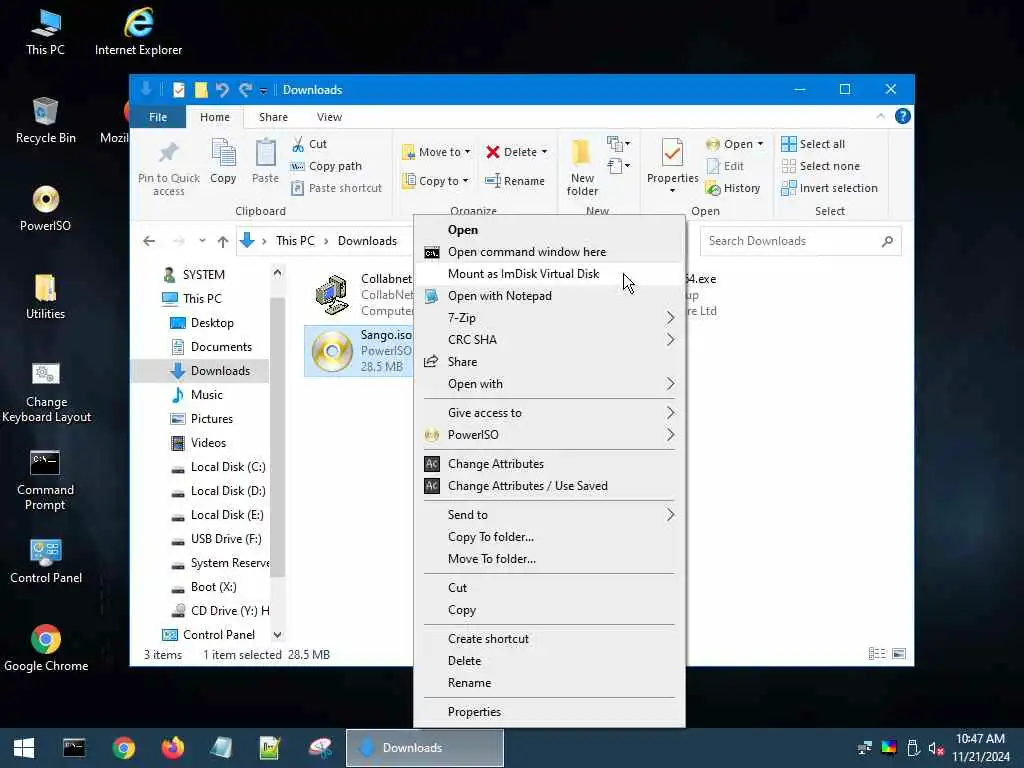Open PowerISO desktop shortcut
1024x768 pixels.
click(45, 209)
